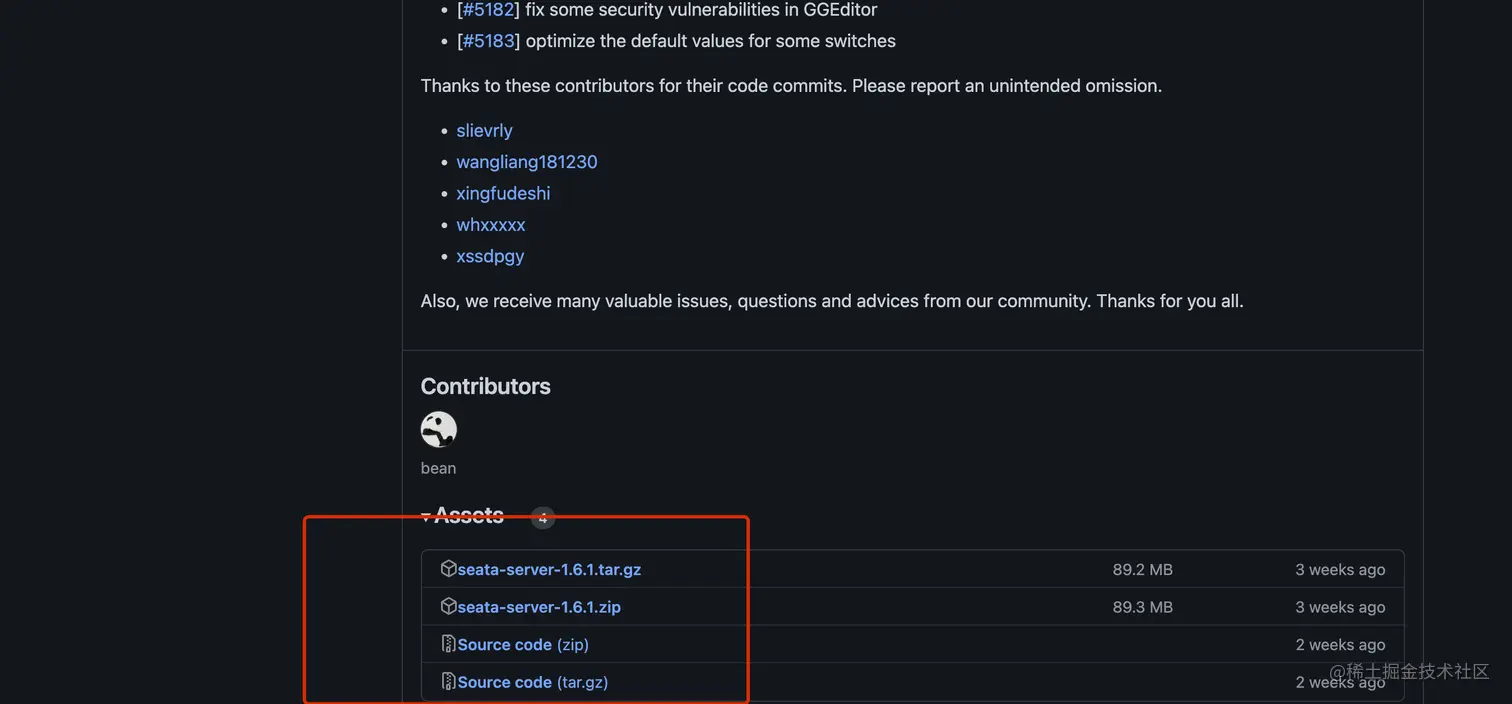Image resolution: width=1512 pixels, height=704 pixels.
Task: Click the package icon beside seata-server-1.6.1.zip
Action: click(x=448, y=607)
